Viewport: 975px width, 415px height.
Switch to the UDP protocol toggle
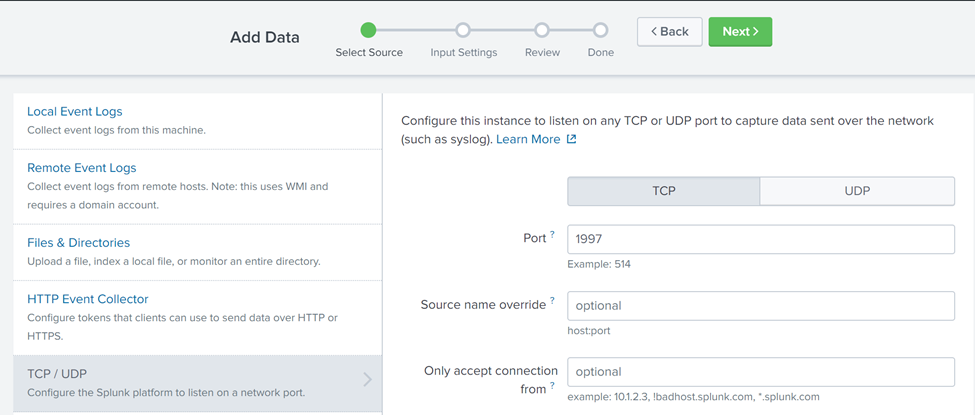pyautogui.click(x=857, y=191)
